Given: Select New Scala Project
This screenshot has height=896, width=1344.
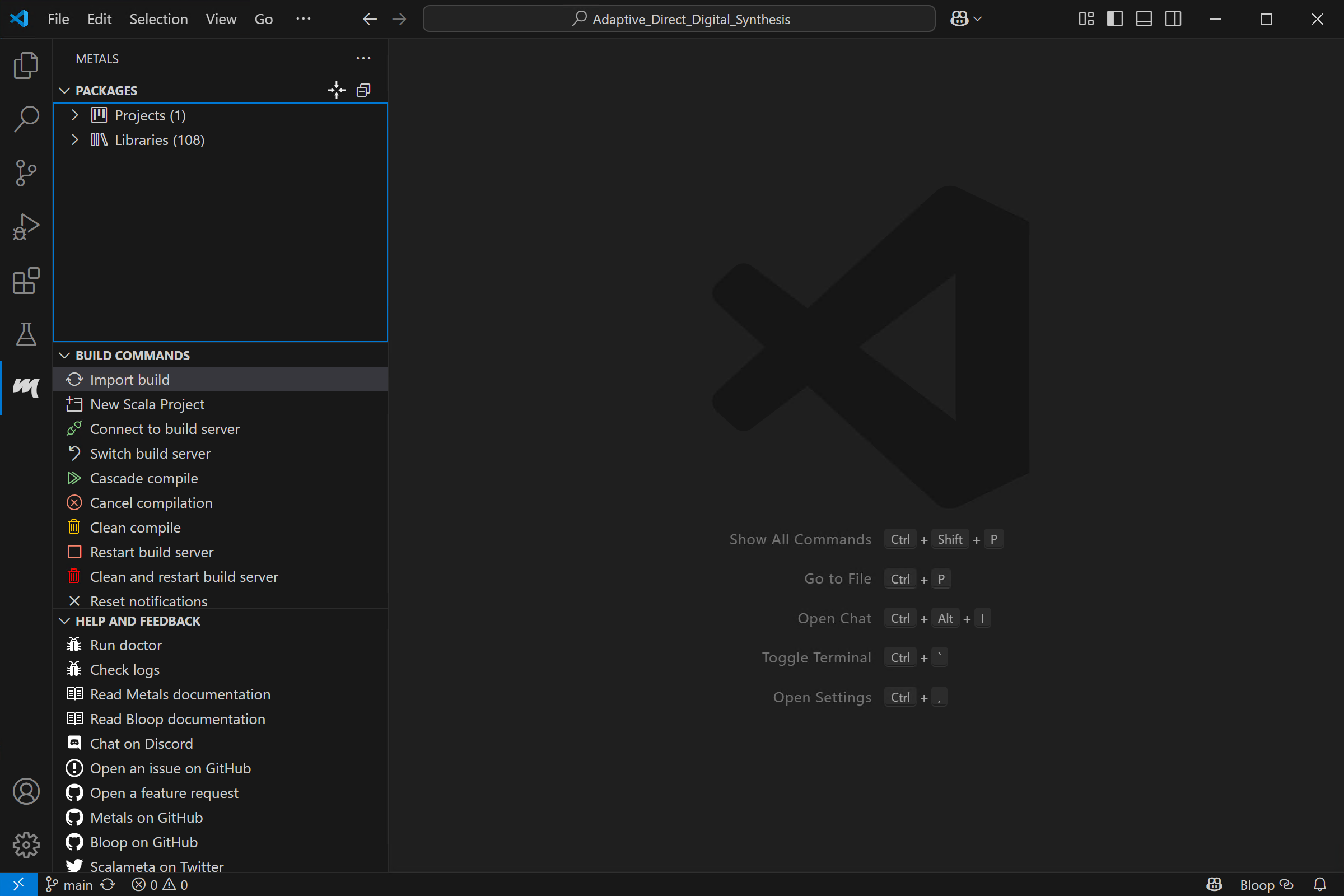Looking at the screenshot, I should tap(221, 404).
